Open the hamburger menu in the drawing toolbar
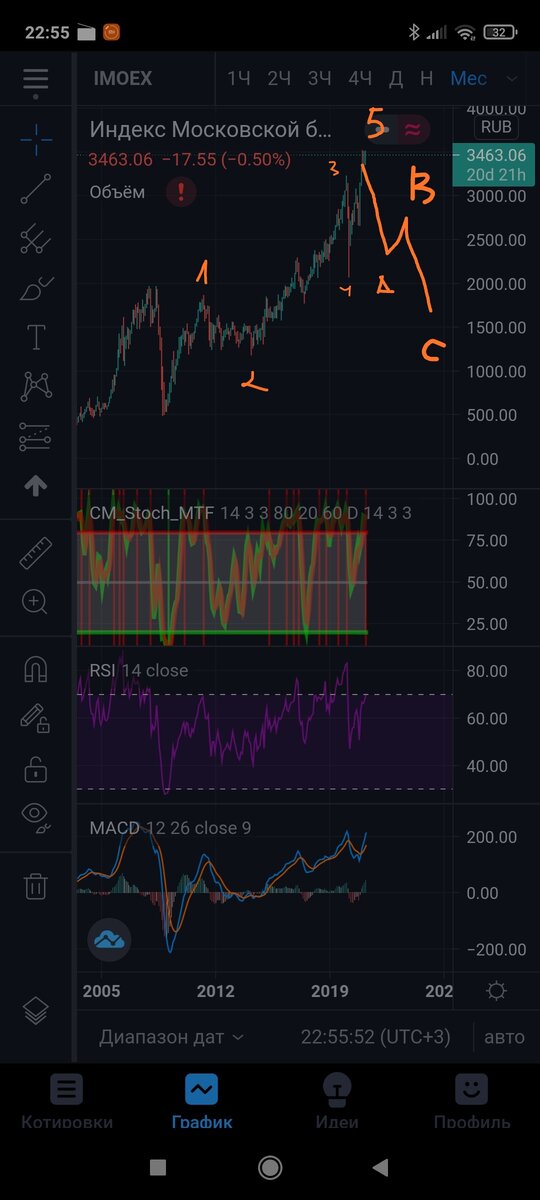Screen dimensions: 540x1200 [36, 78]
